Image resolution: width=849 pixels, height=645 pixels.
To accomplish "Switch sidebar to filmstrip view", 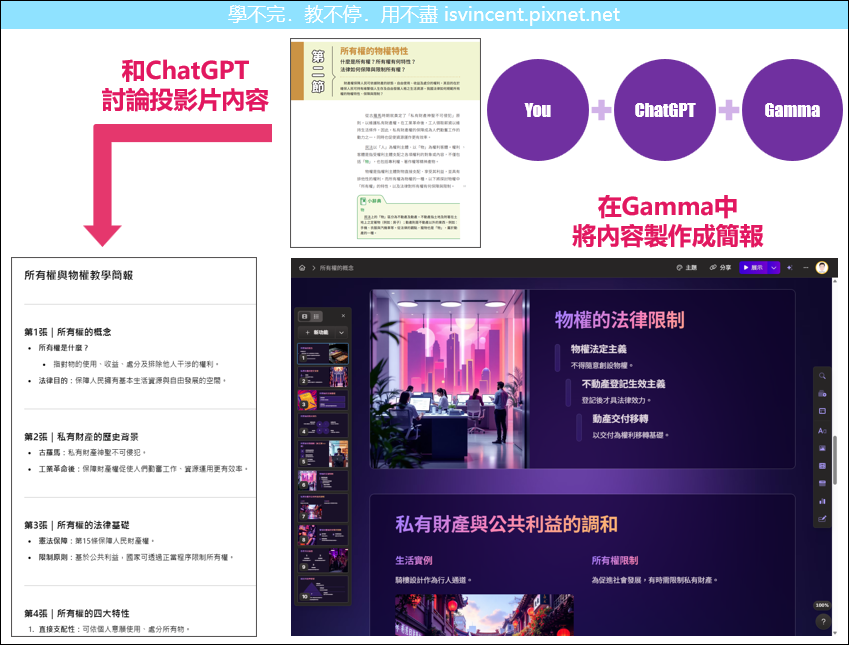I will (304, 316).
